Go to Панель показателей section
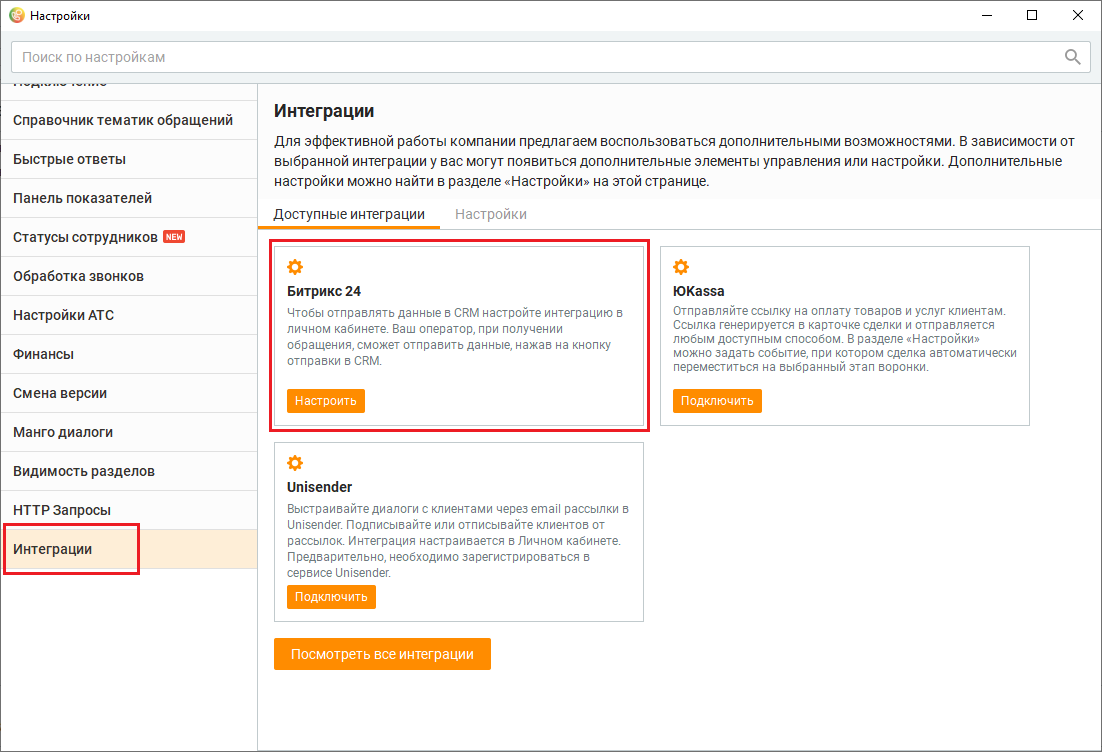Screen dimensions: 1102x752 (129, 198)
